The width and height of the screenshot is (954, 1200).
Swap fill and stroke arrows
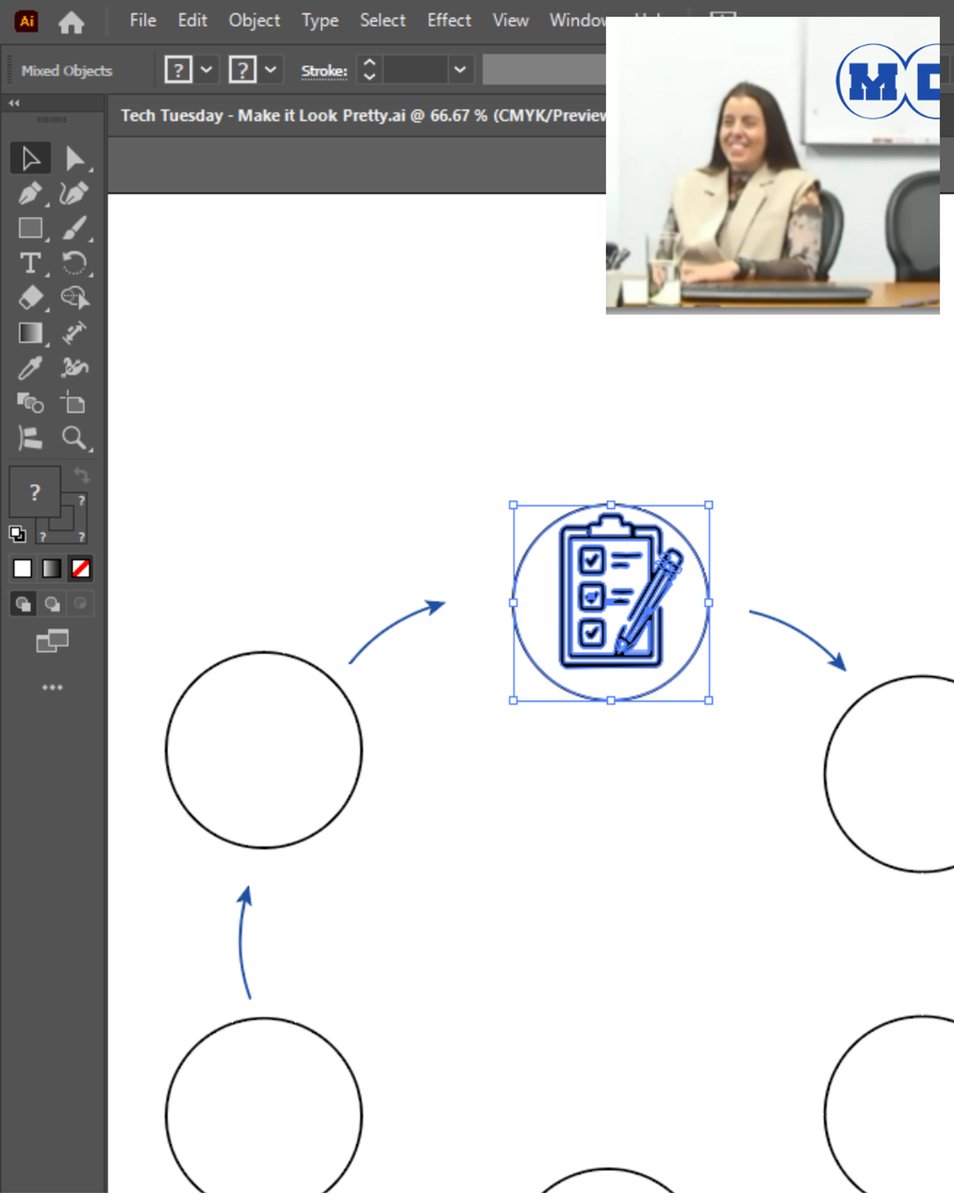click(x=82, y=477)
